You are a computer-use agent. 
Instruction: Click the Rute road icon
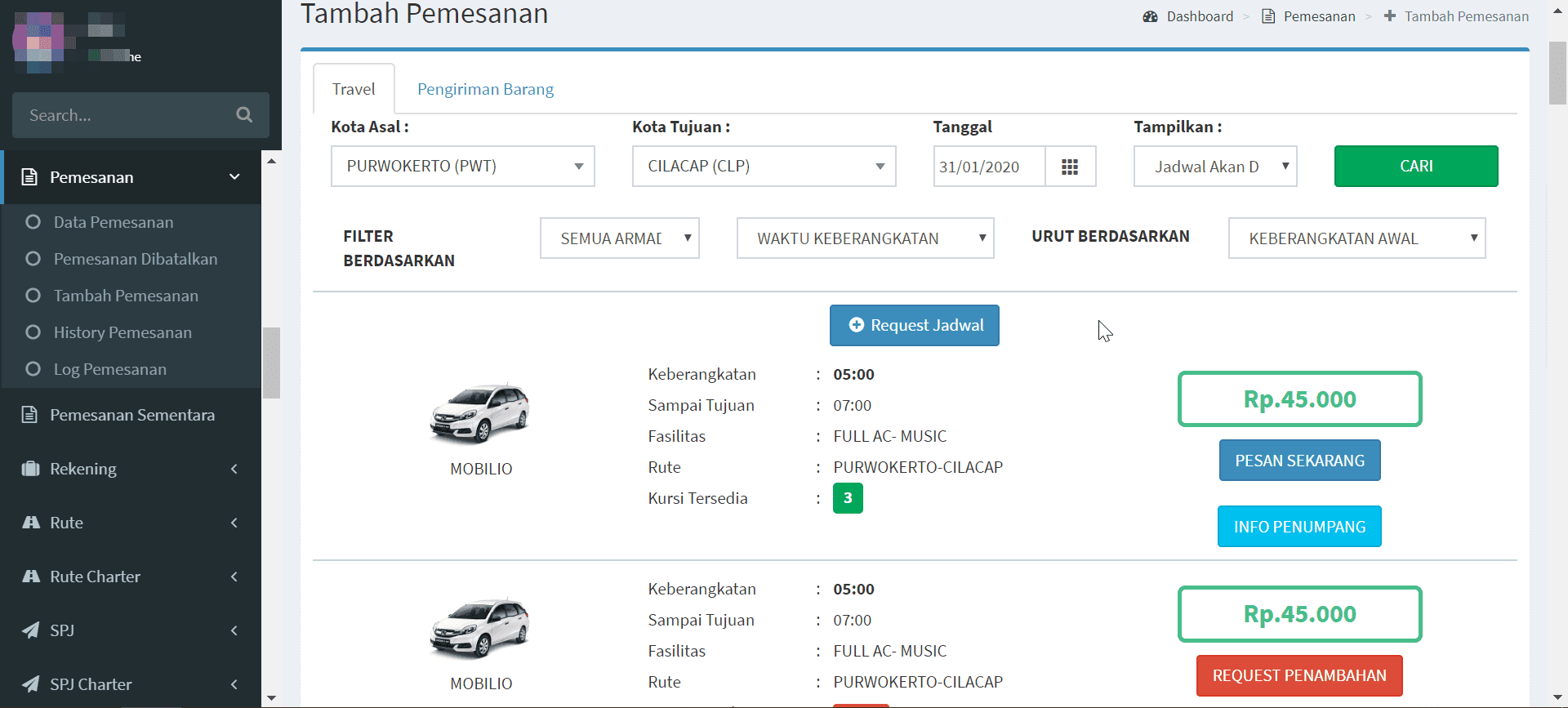(x=30, y=523)
